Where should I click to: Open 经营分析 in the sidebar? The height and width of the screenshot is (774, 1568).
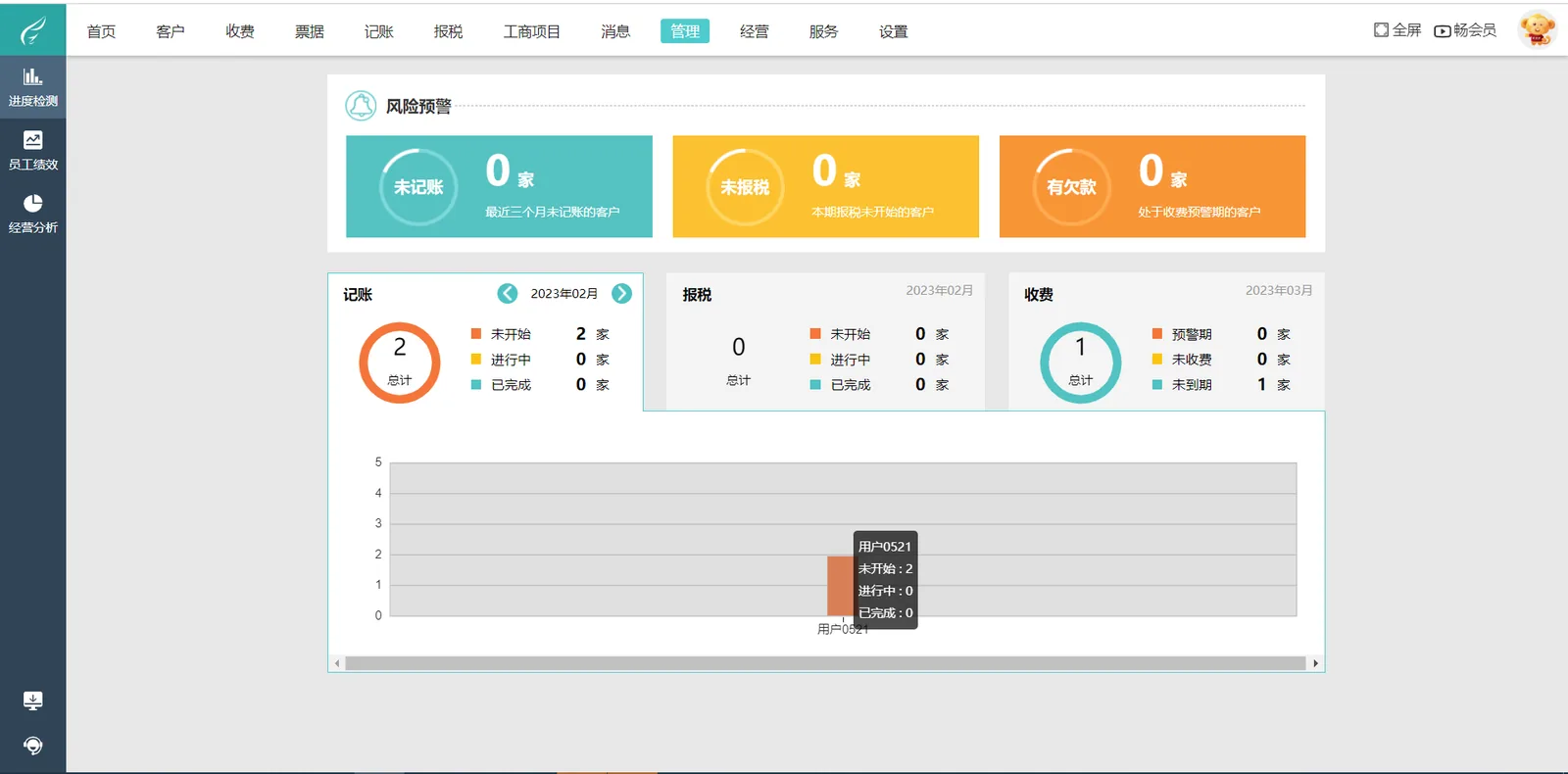tap(32, 214)
